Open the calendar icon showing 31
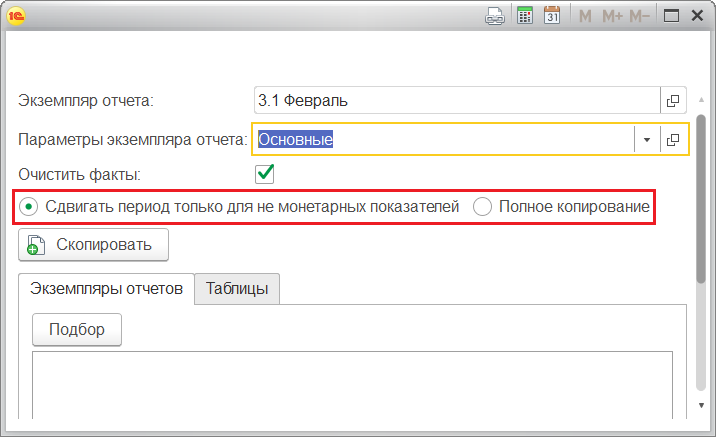Viewport: 716px width, 437px height. tap(552, 16)
